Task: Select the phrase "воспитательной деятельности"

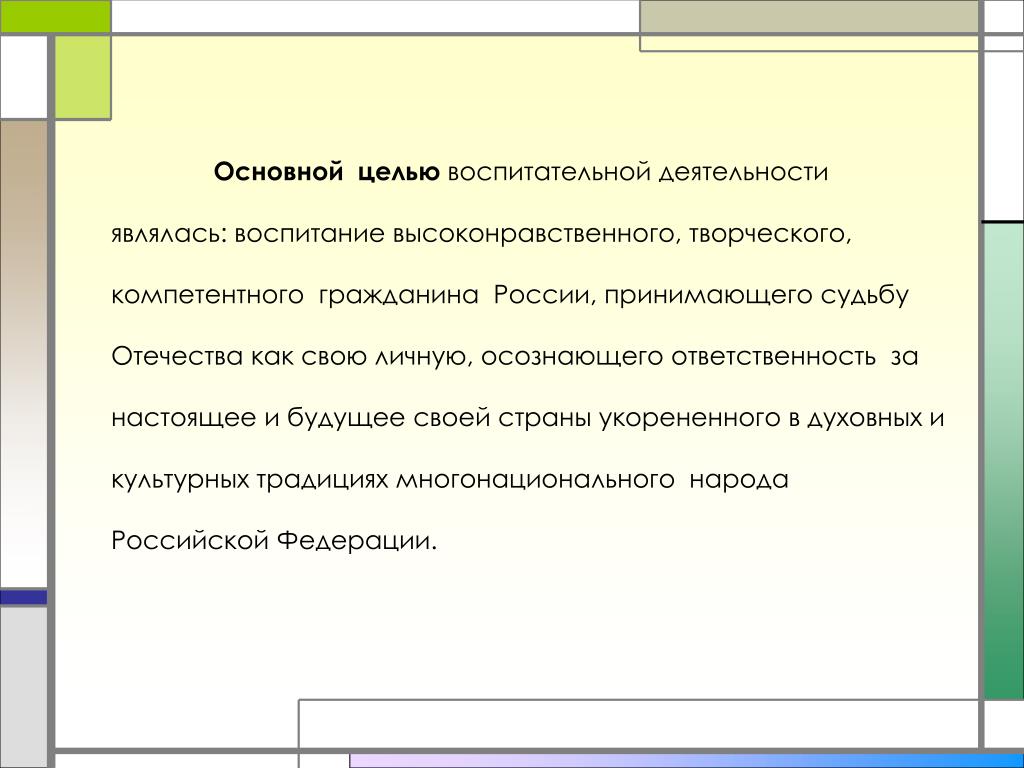Action: (638, 172)
